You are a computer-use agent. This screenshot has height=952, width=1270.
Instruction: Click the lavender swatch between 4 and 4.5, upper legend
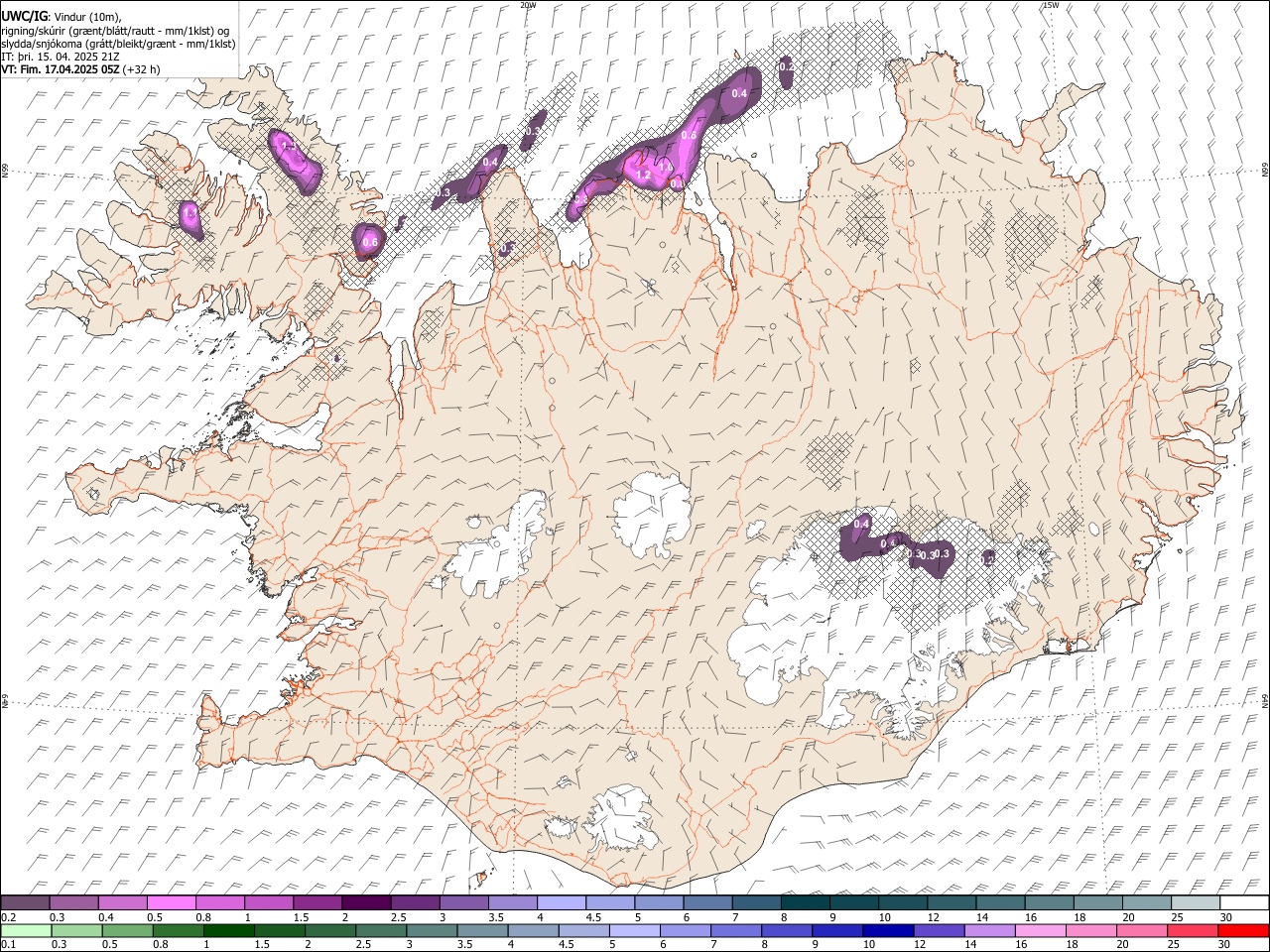click(561, 902)
